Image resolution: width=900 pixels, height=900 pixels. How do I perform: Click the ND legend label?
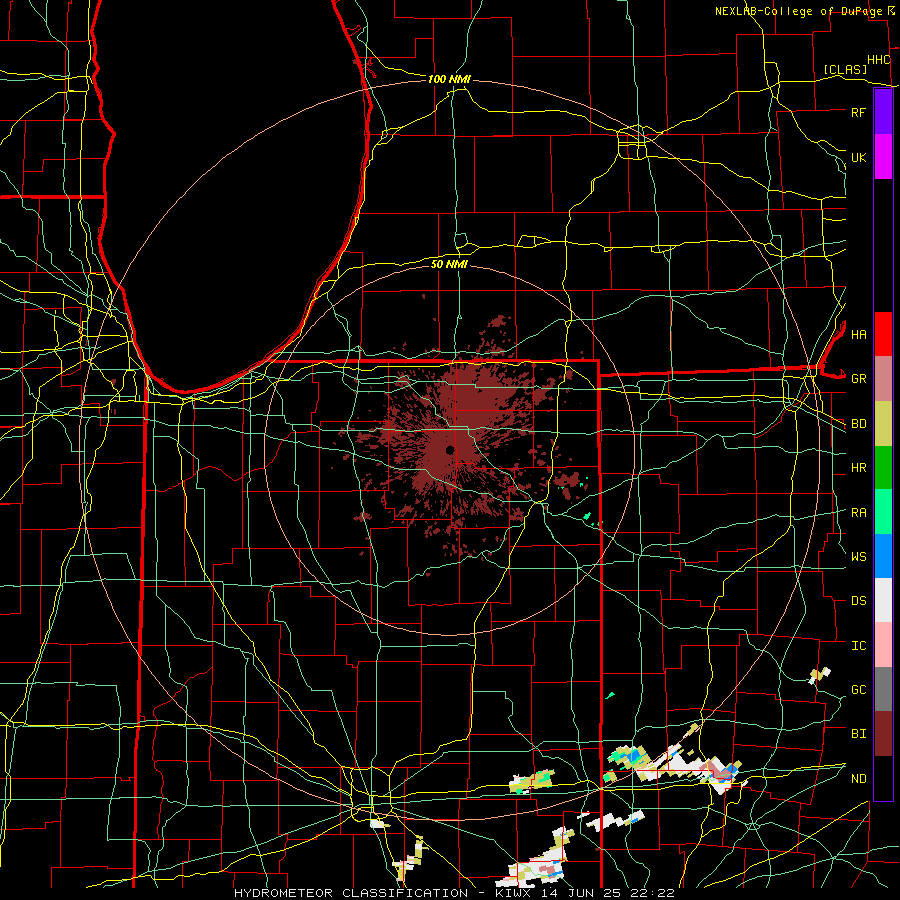858,779
